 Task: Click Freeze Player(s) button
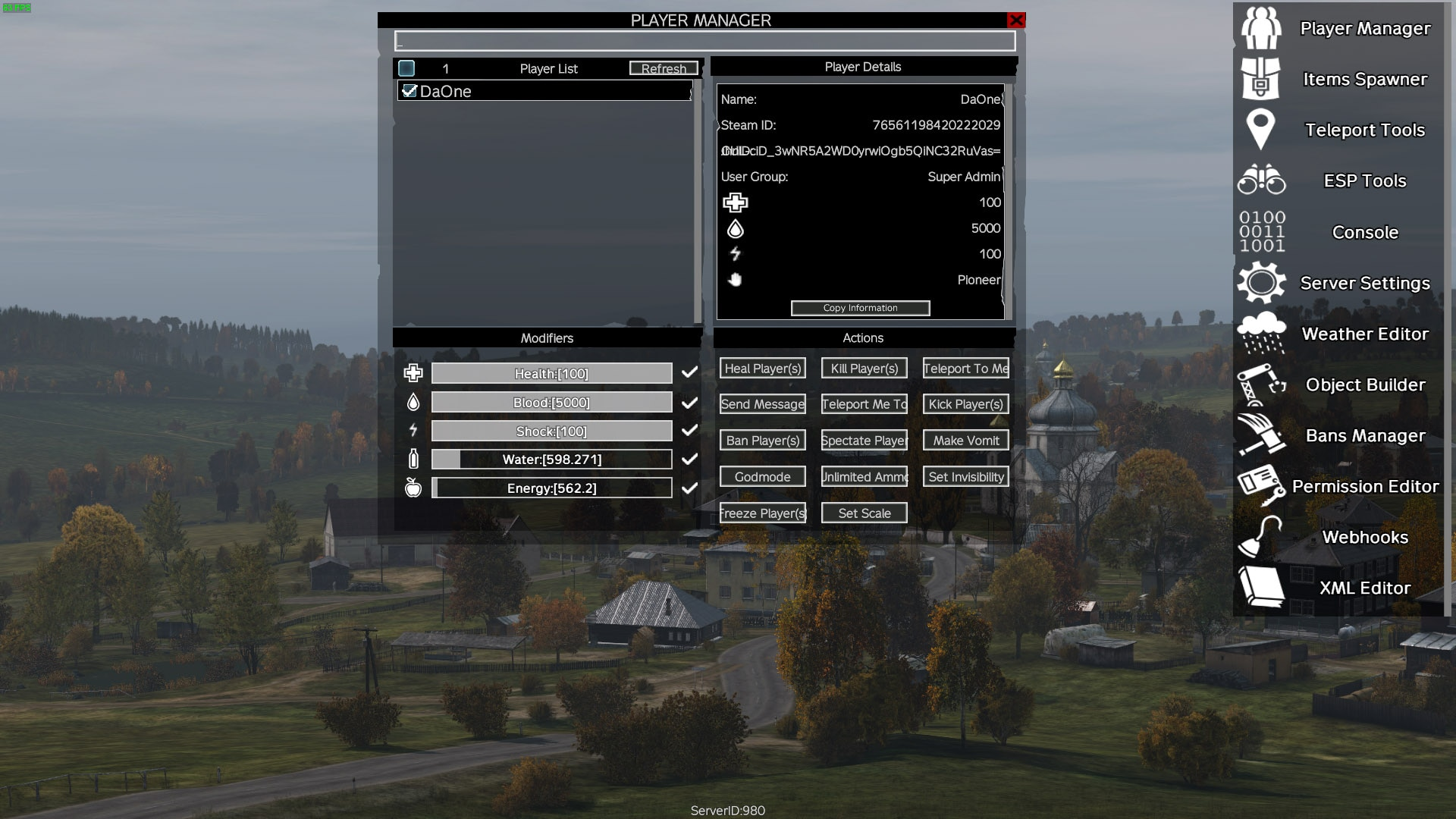tap(763, 513)
